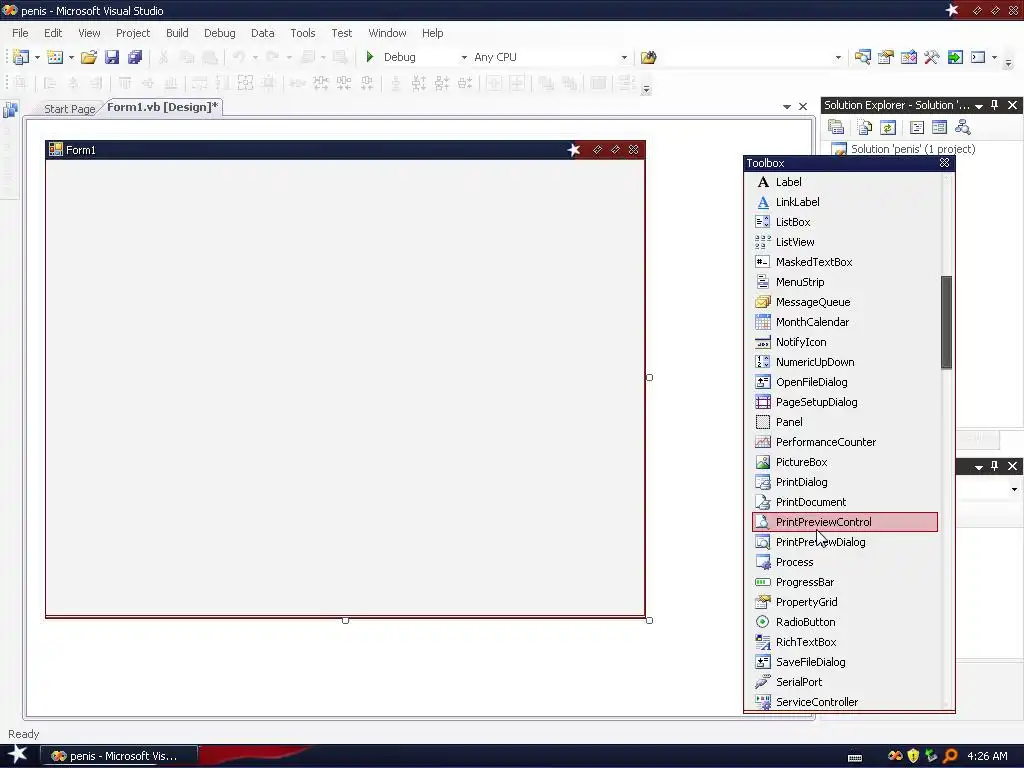Pick ListView from the Toolbox
The image size is (1024, 768).
pos(845,242)
